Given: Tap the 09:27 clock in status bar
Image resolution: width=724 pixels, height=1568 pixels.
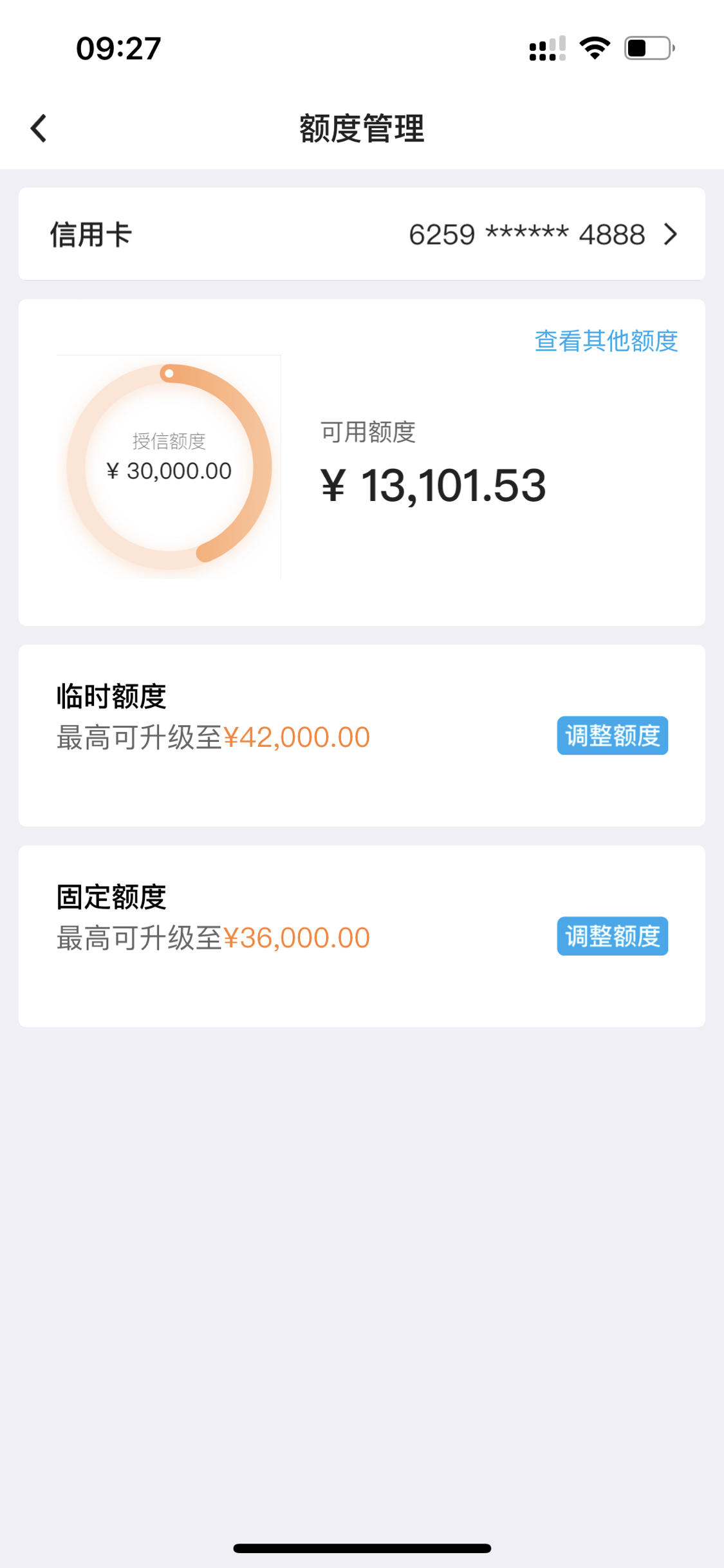Looking at the screenshot, I should 118,49.
